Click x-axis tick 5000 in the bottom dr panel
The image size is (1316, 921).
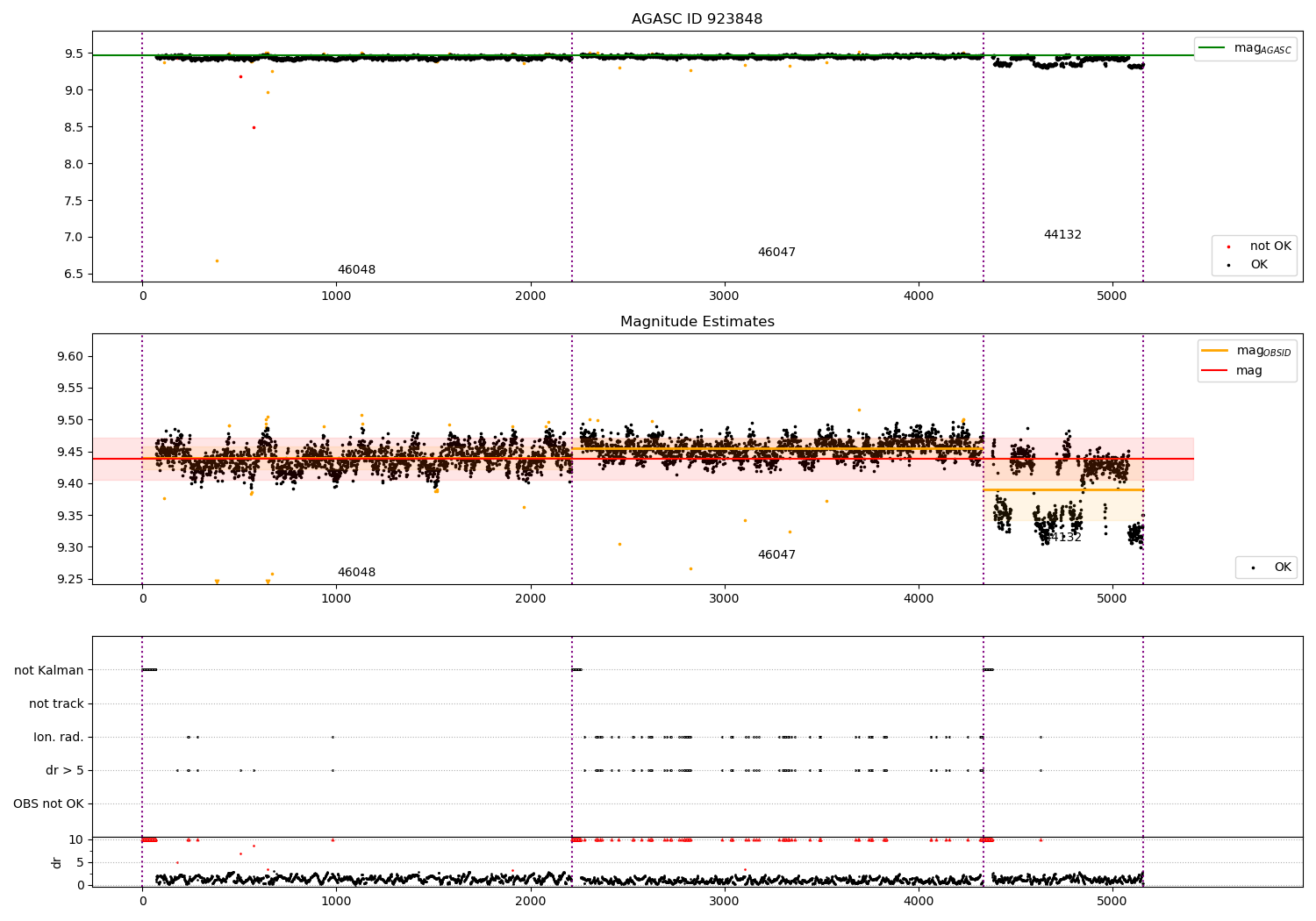pyautogui.click(x=1112, y=902)
